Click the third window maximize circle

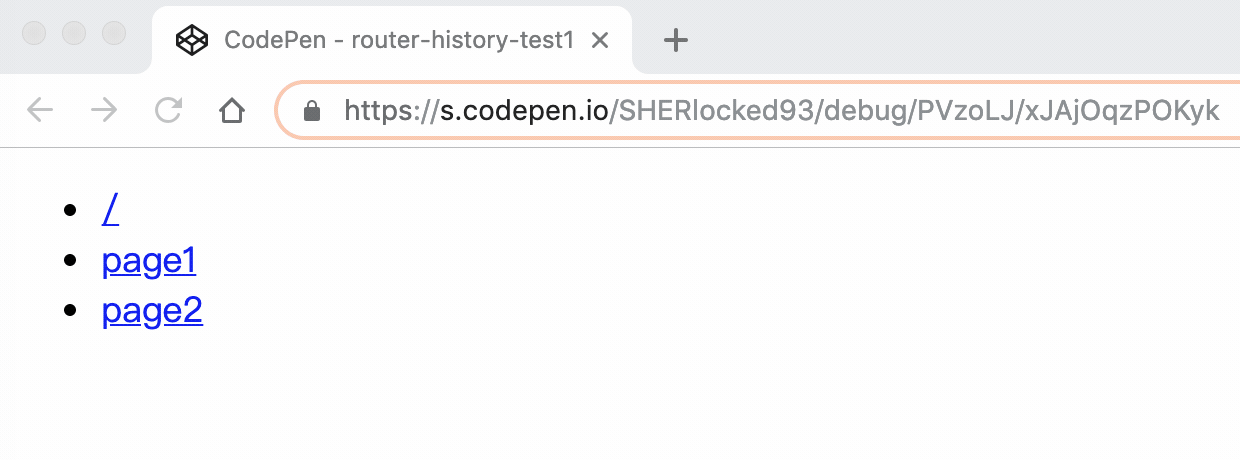click(x=114, y=33)
